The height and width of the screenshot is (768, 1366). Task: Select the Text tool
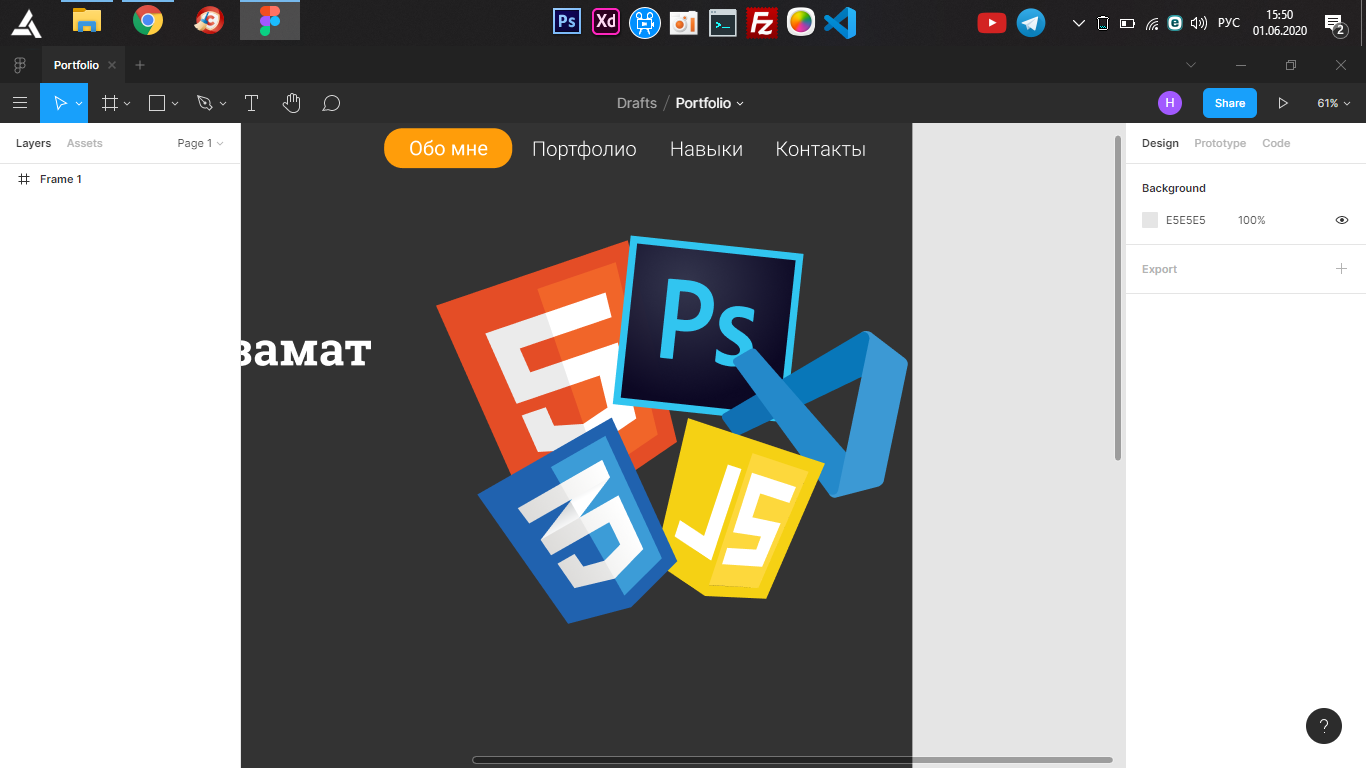click(x=251, y=103)
